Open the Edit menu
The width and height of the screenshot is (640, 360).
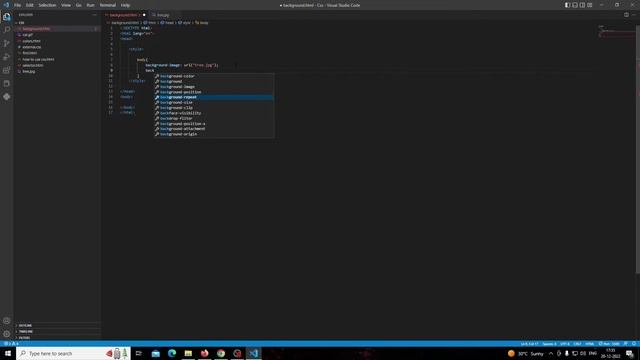tap(30, 5)
